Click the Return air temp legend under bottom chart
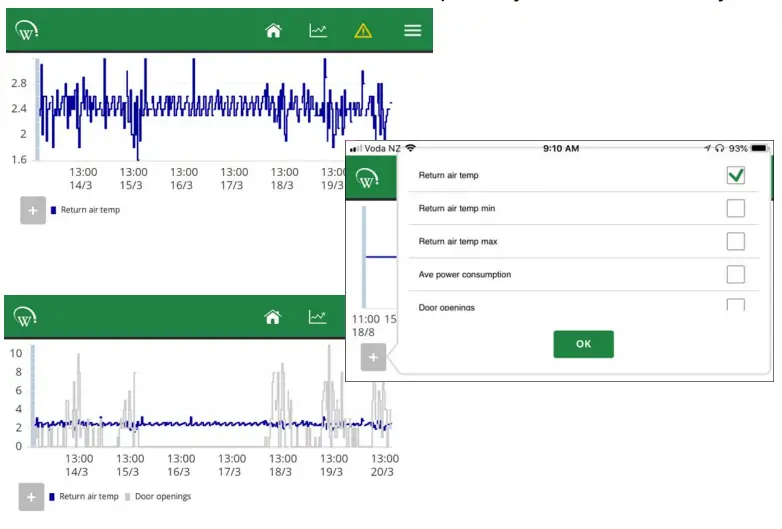This screenshot has height=529, width=782. pyautogui.click(x=84, y=497)
